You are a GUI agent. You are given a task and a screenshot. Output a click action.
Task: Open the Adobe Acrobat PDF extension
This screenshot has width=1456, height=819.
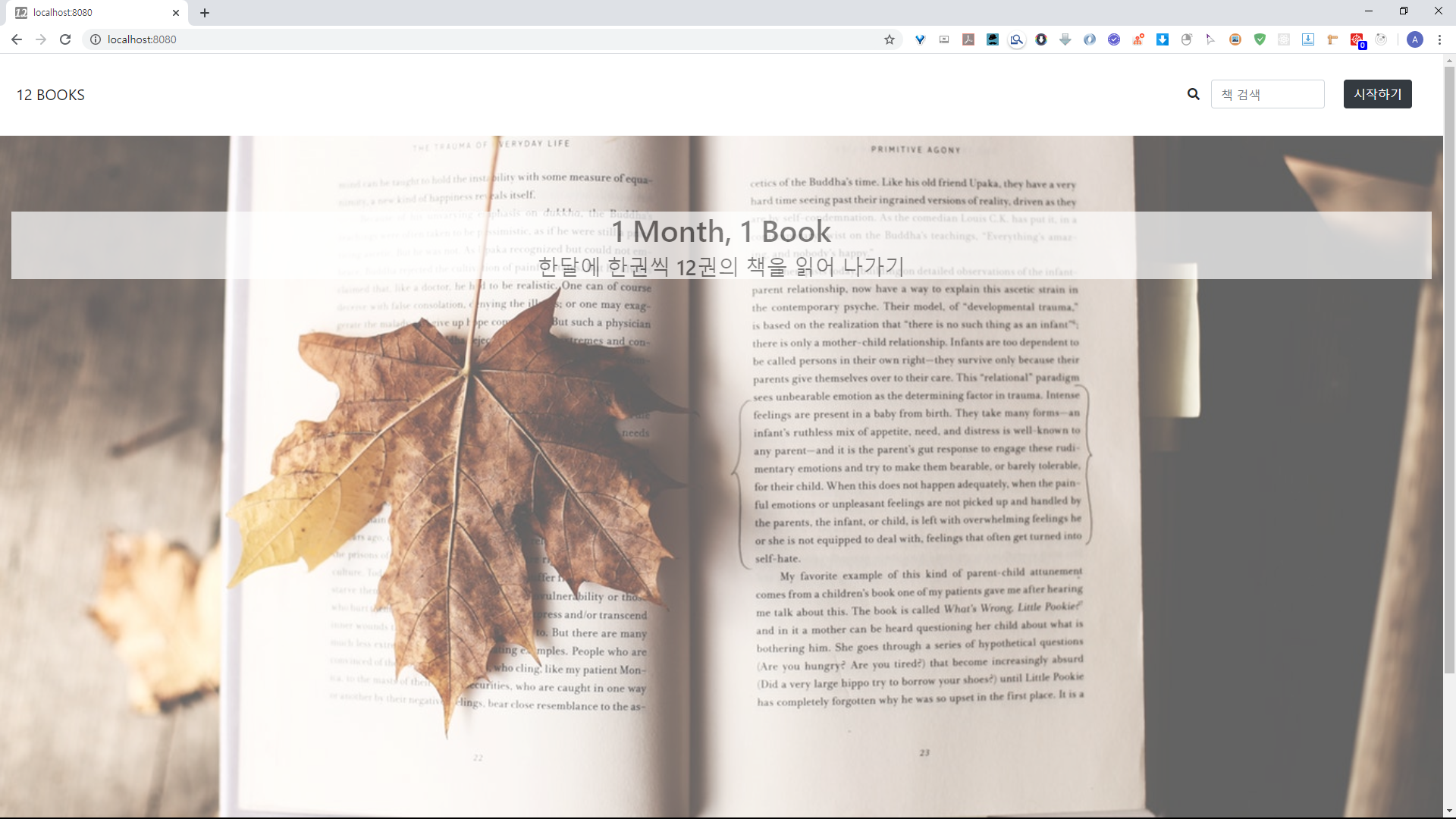point(968,39)
